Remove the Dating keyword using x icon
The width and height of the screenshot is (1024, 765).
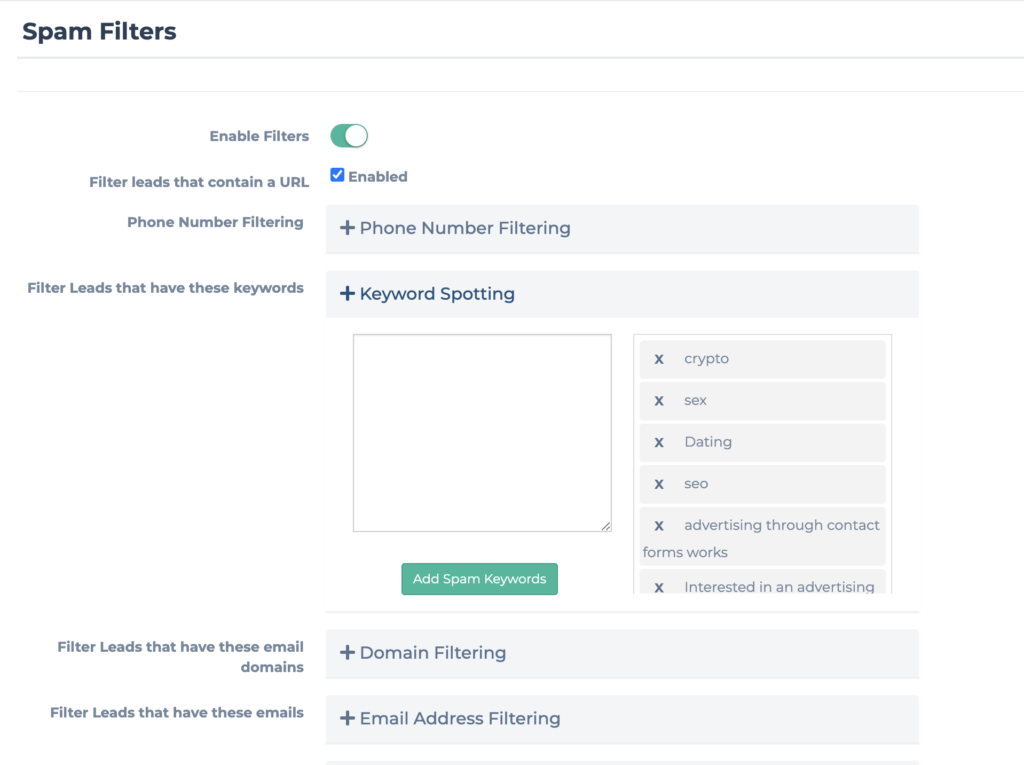[x=659, y=442]
